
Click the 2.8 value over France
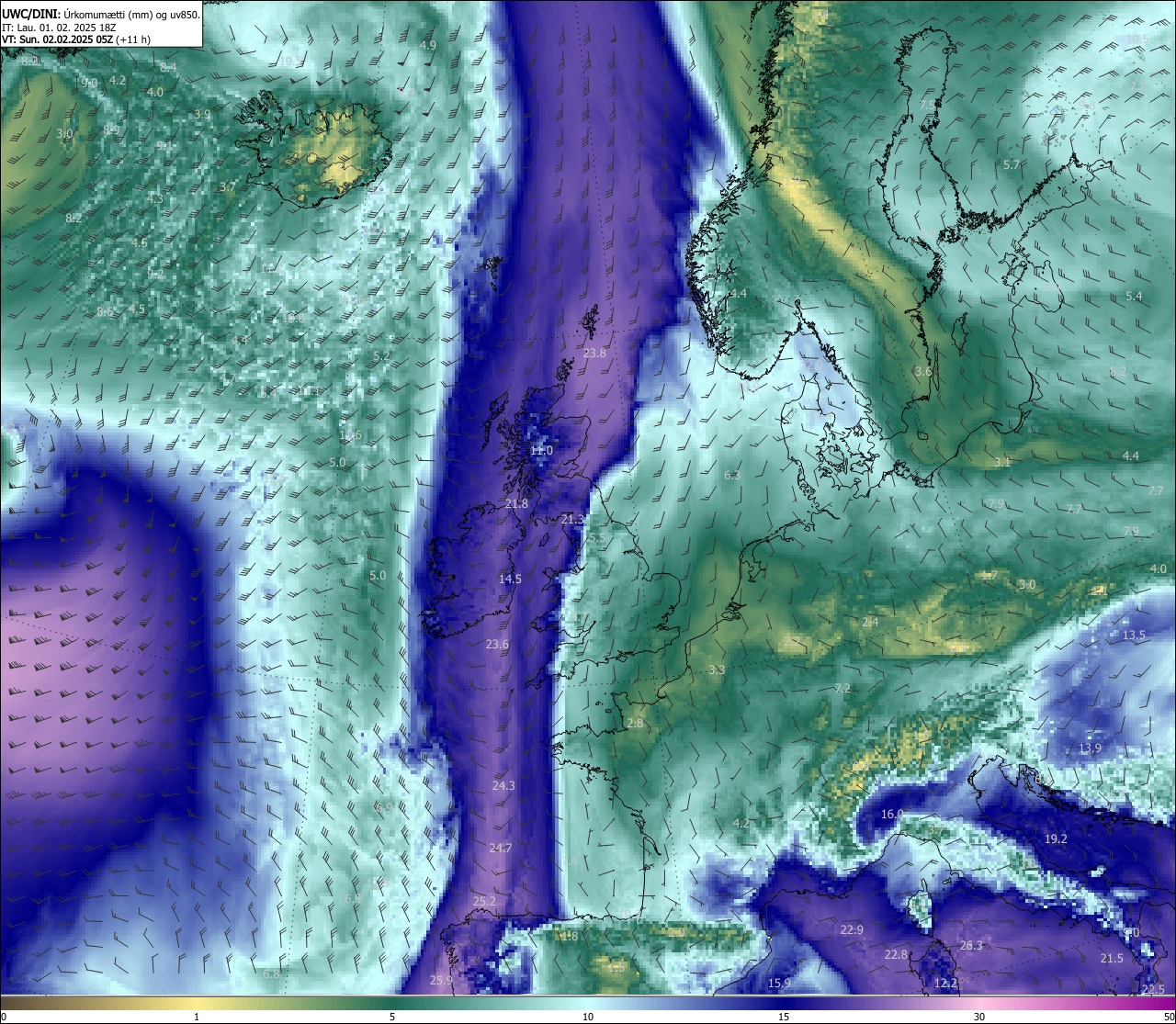[635, 724]
